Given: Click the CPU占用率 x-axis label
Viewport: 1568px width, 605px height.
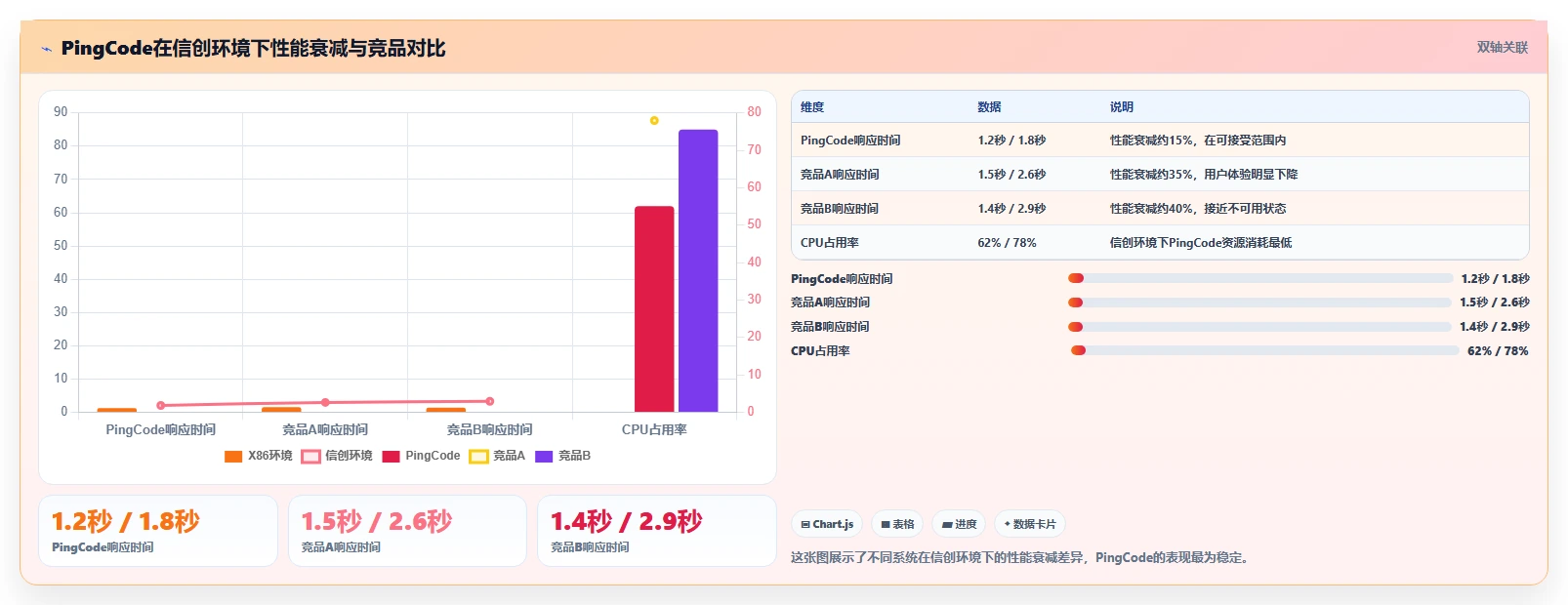Looking at the screenshot, I should pos(654,430).
